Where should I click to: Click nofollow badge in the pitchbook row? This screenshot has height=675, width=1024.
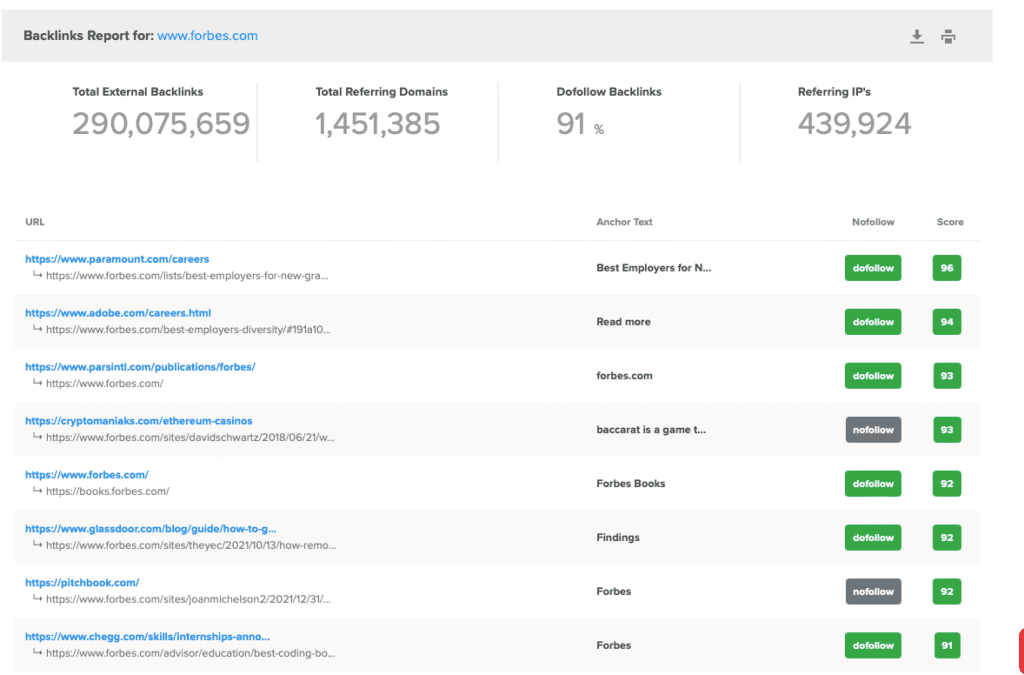[872, 592]
